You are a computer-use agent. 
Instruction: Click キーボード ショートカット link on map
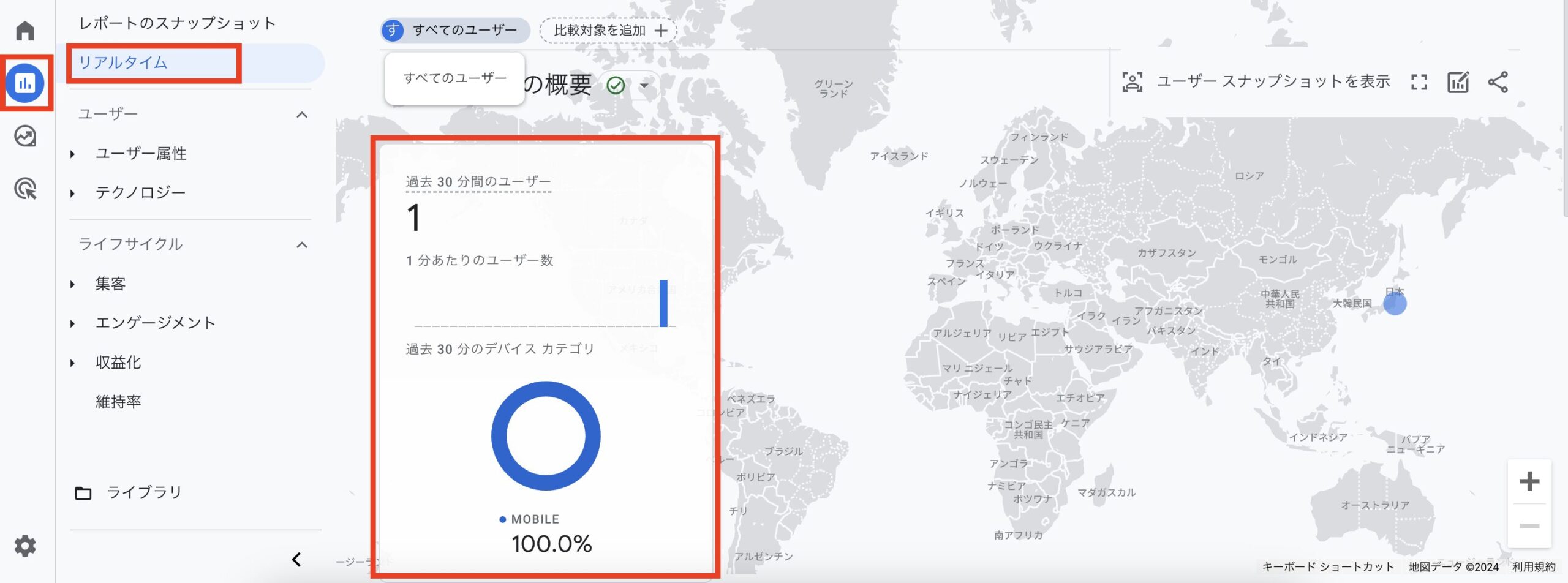point(1328,567)
